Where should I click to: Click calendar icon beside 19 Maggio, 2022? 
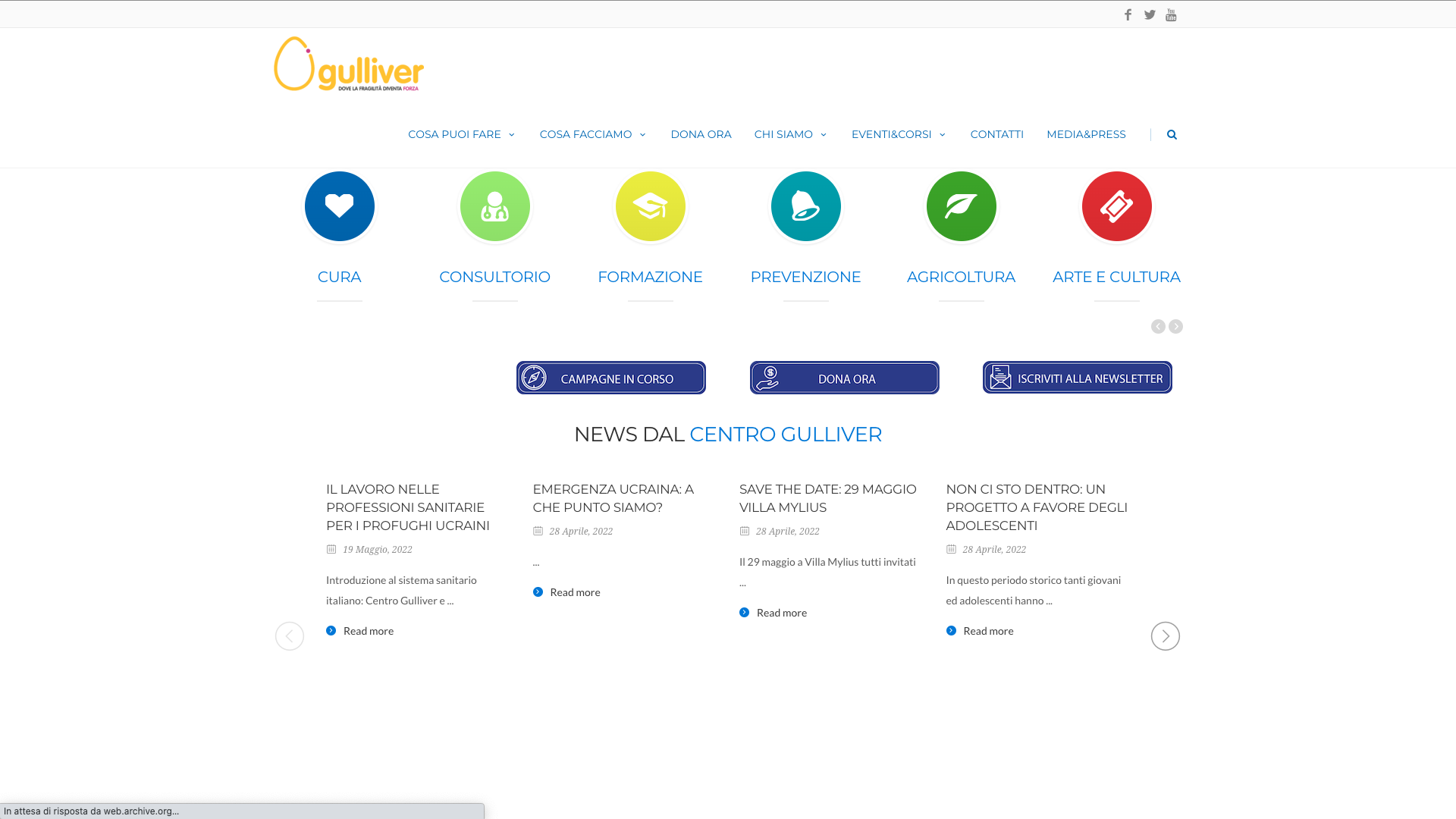[331, 549]
